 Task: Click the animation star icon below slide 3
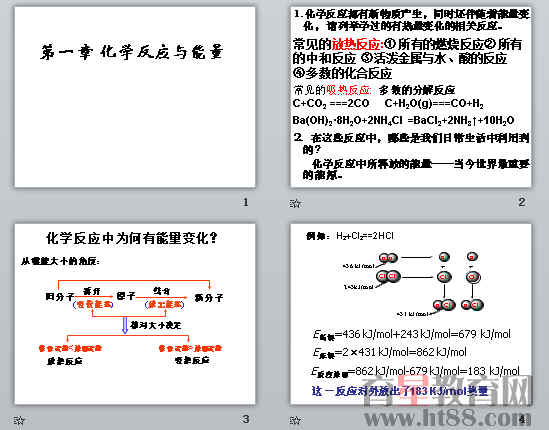pyautogui.click(x=19, y=420)
